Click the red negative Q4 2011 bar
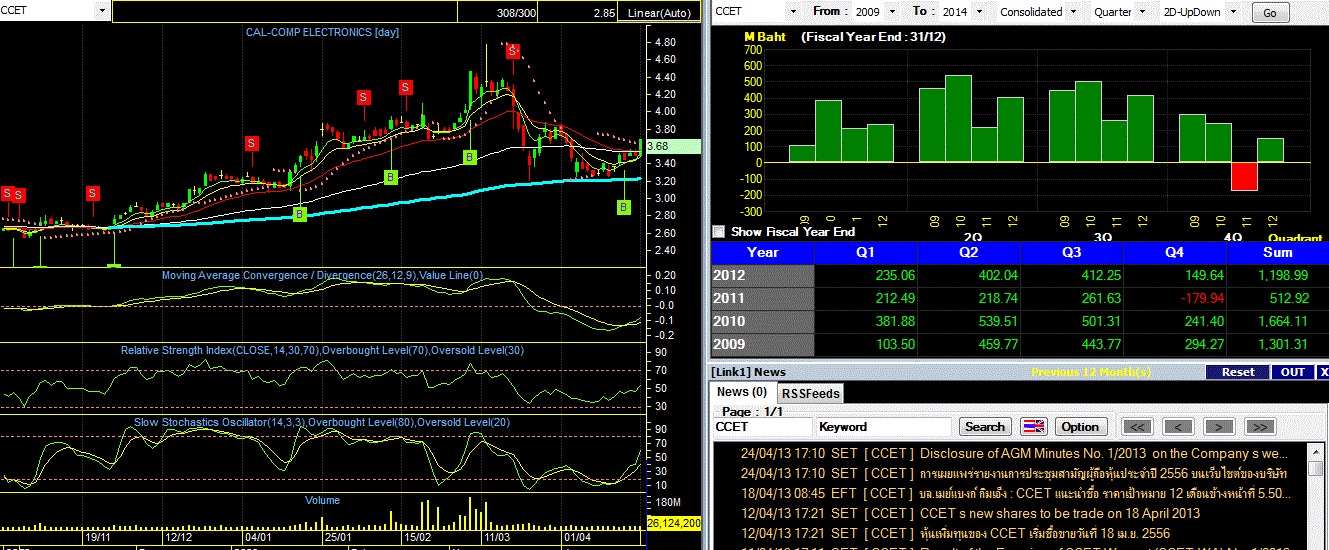Viewport: 1329px width, 550px height. pos(1244,176)
